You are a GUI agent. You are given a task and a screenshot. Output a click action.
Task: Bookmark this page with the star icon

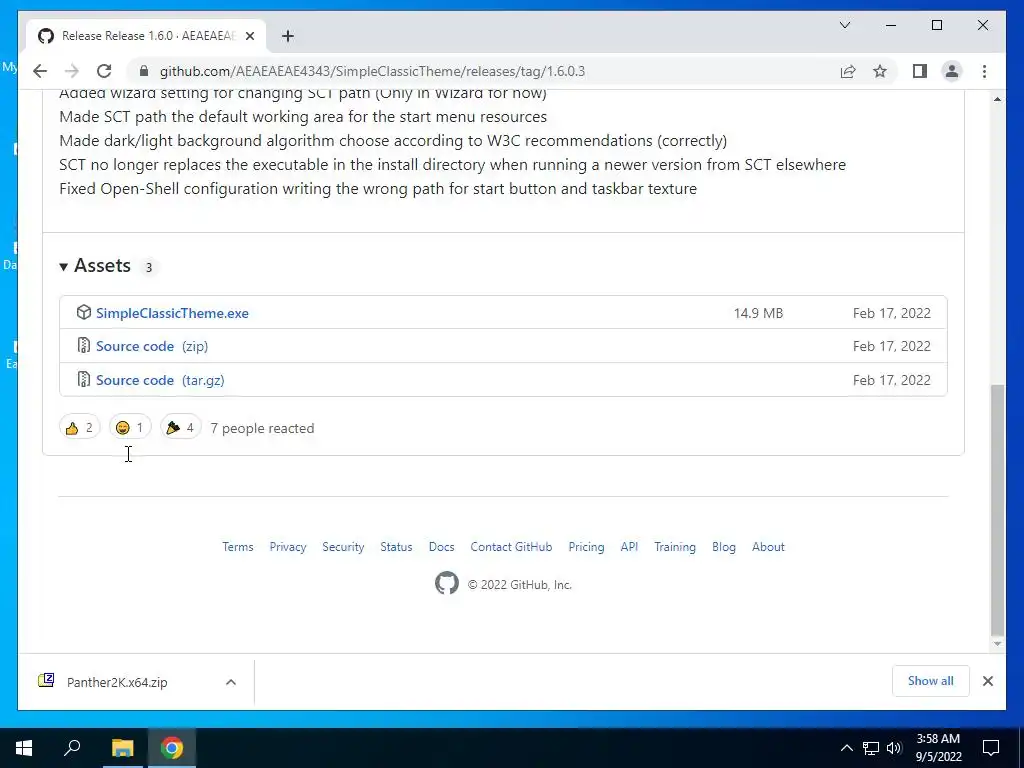coord(880,71)
